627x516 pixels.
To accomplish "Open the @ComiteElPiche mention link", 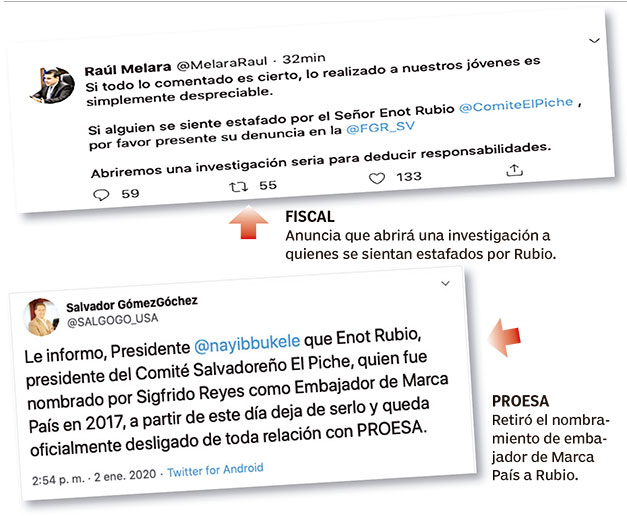I will (x=516, y=105).
